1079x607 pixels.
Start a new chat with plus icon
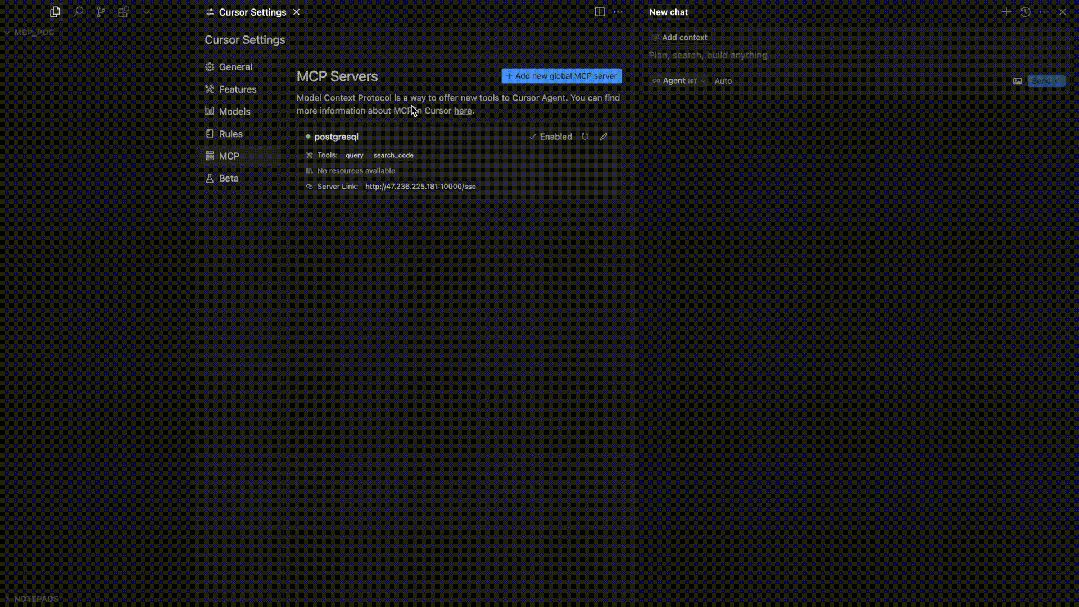tap(1006, 12)
